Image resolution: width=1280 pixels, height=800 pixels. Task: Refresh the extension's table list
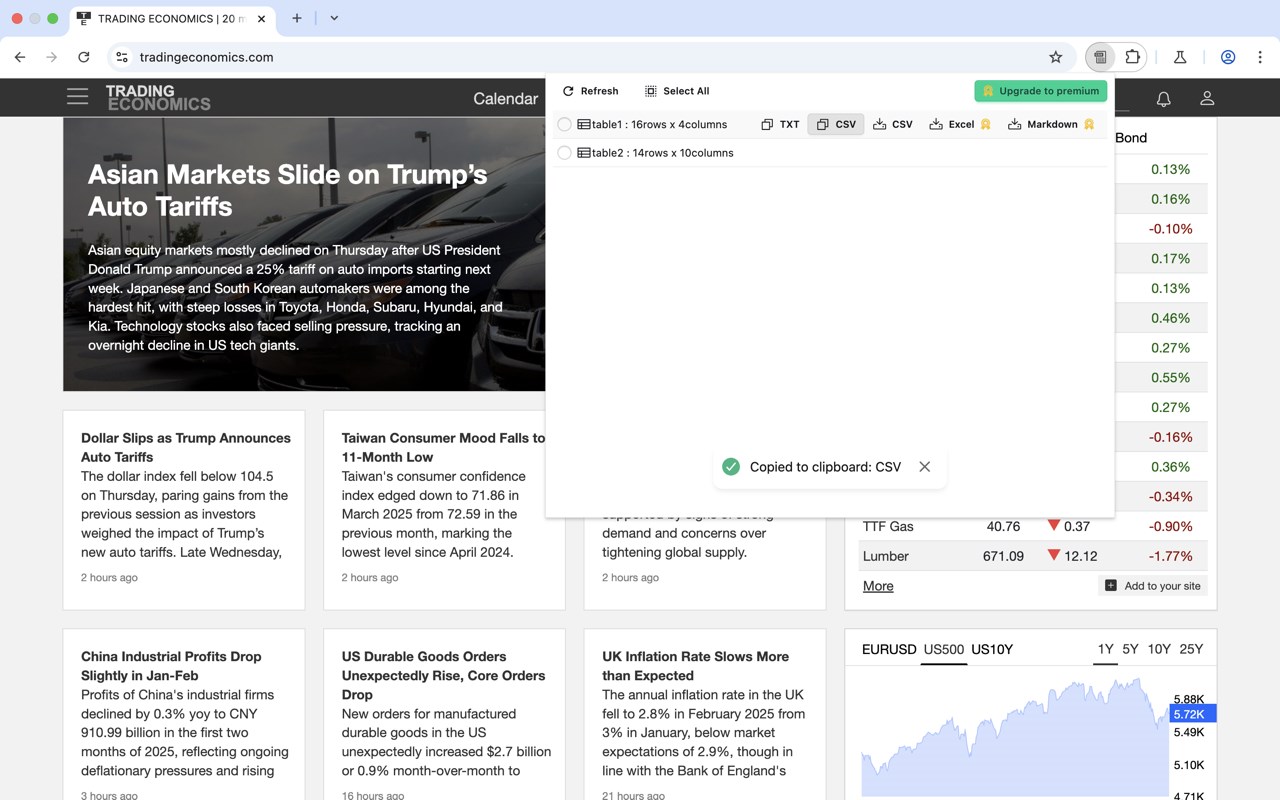point(590,91)
